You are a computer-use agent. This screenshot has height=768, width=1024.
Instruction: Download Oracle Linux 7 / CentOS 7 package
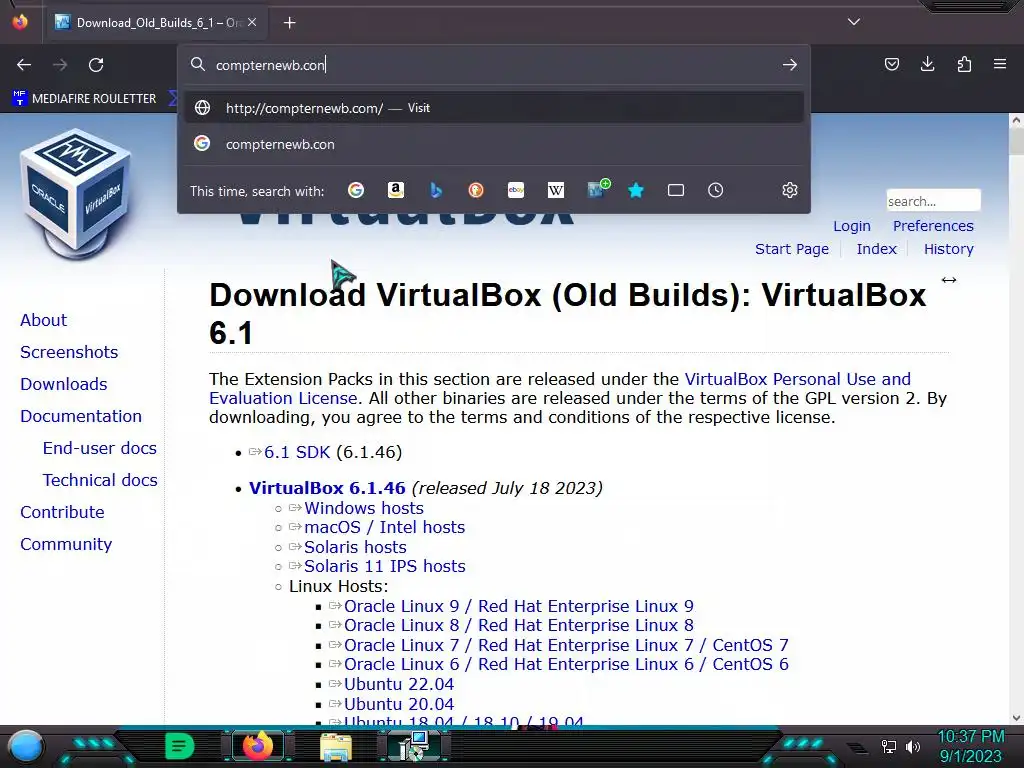(566, 645)
